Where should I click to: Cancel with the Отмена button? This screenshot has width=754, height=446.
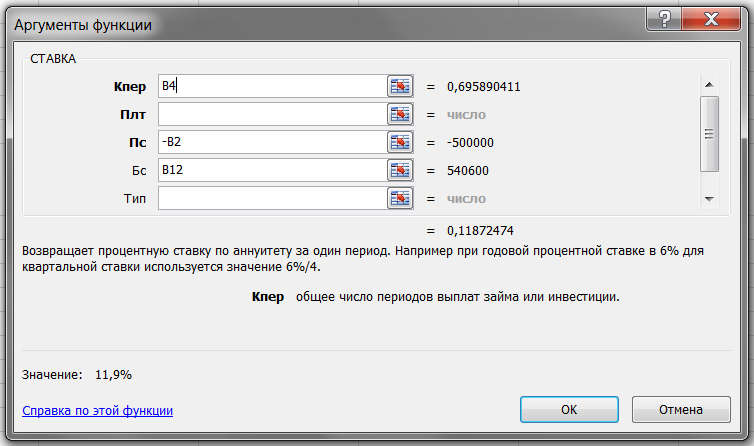681,409
